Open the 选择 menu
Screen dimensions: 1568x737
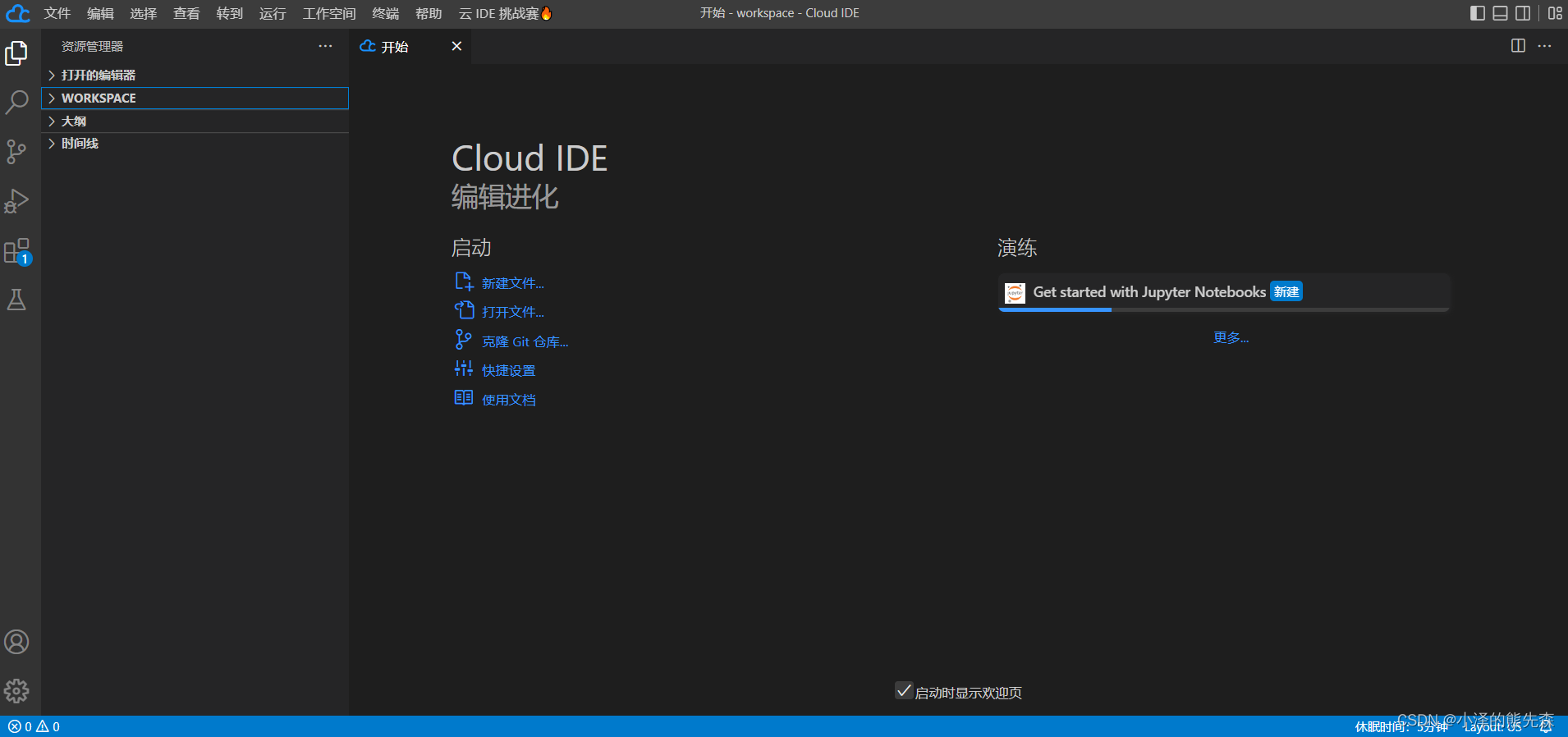tap(143, 13)
